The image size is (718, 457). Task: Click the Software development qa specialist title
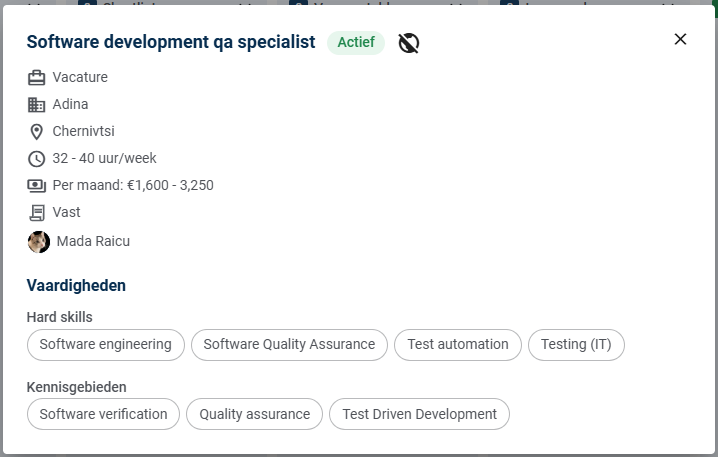click(x=171, y=42)
